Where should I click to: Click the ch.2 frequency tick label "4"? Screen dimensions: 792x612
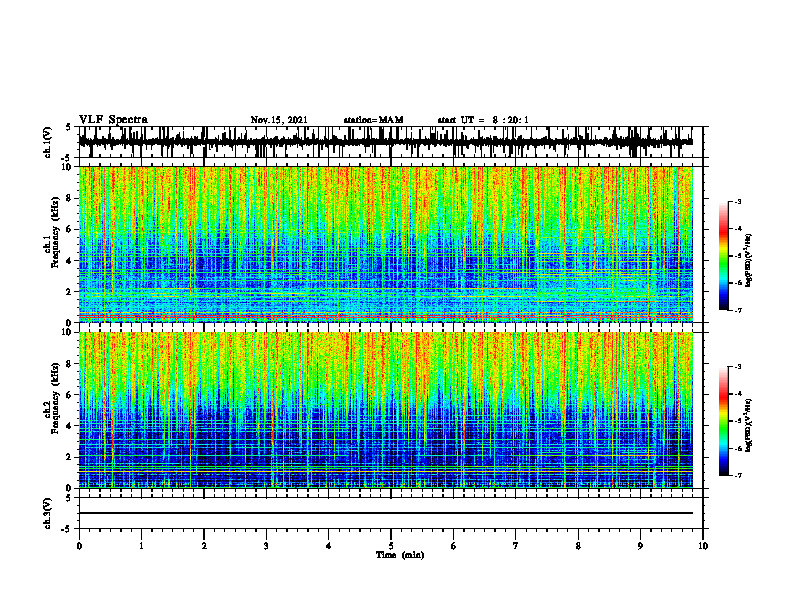pyautogui.click(x=70, y=426)
